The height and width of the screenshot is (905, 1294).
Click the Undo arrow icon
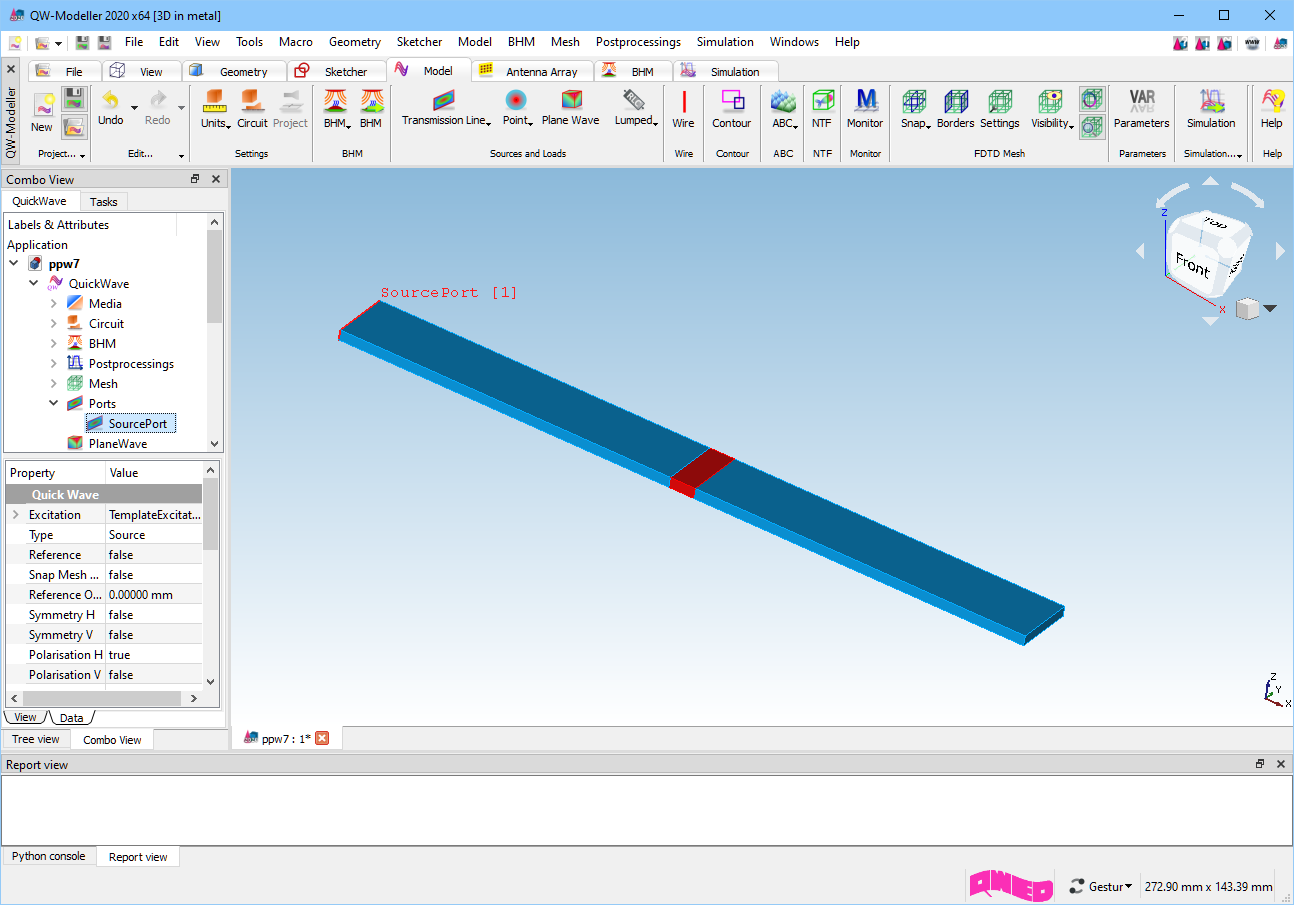click(x=110, y=101)
